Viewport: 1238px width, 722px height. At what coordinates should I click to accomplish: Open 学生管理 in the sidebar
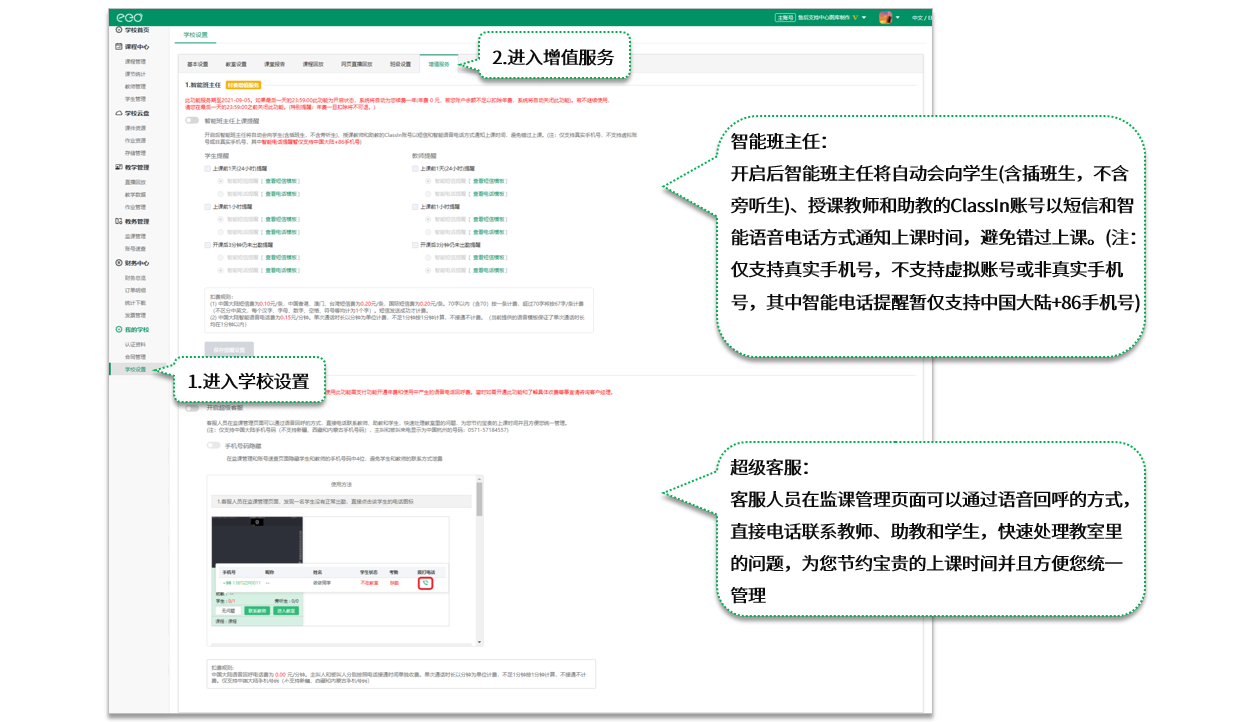(135, 99)
